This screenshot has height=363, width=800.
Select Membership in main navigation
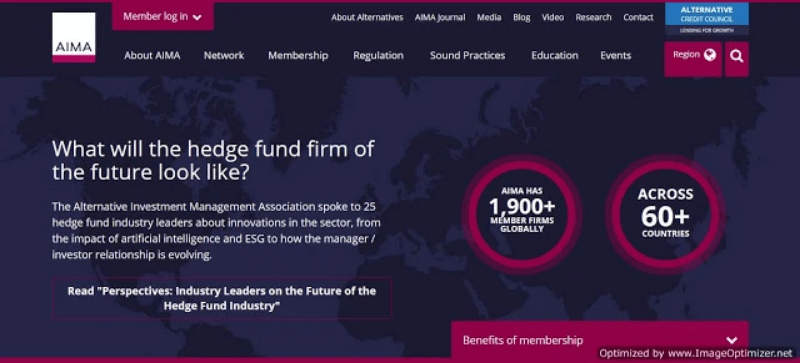point(298,56)
